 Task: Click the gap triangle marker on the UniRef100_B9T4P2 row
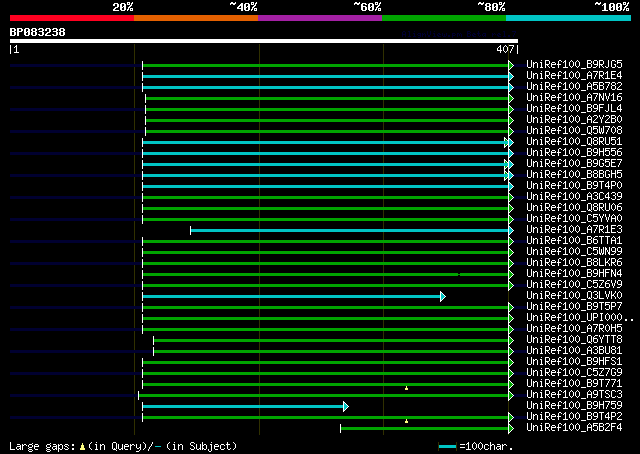click(x=406, y=421)
